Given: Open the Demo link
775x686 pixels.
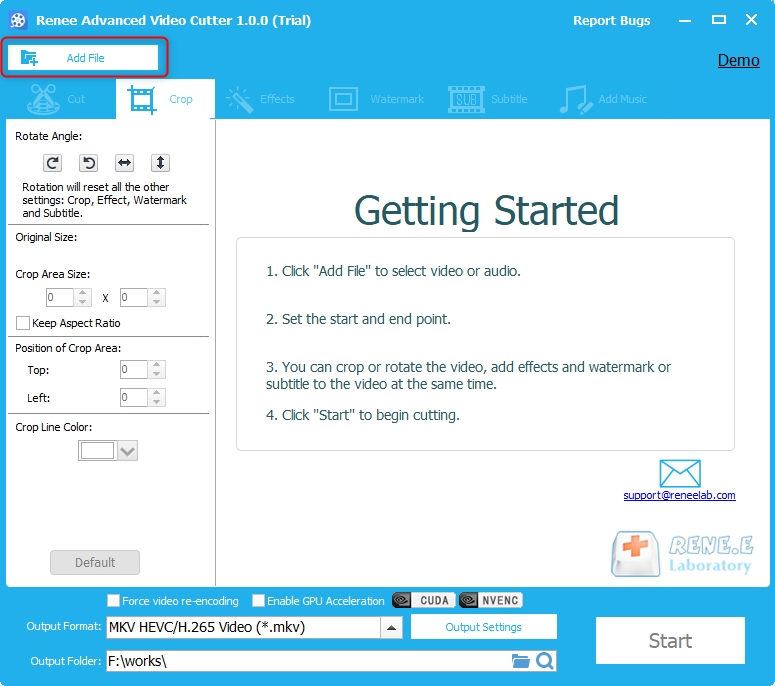Looking at the screenshot, I should tap(738, 60).
